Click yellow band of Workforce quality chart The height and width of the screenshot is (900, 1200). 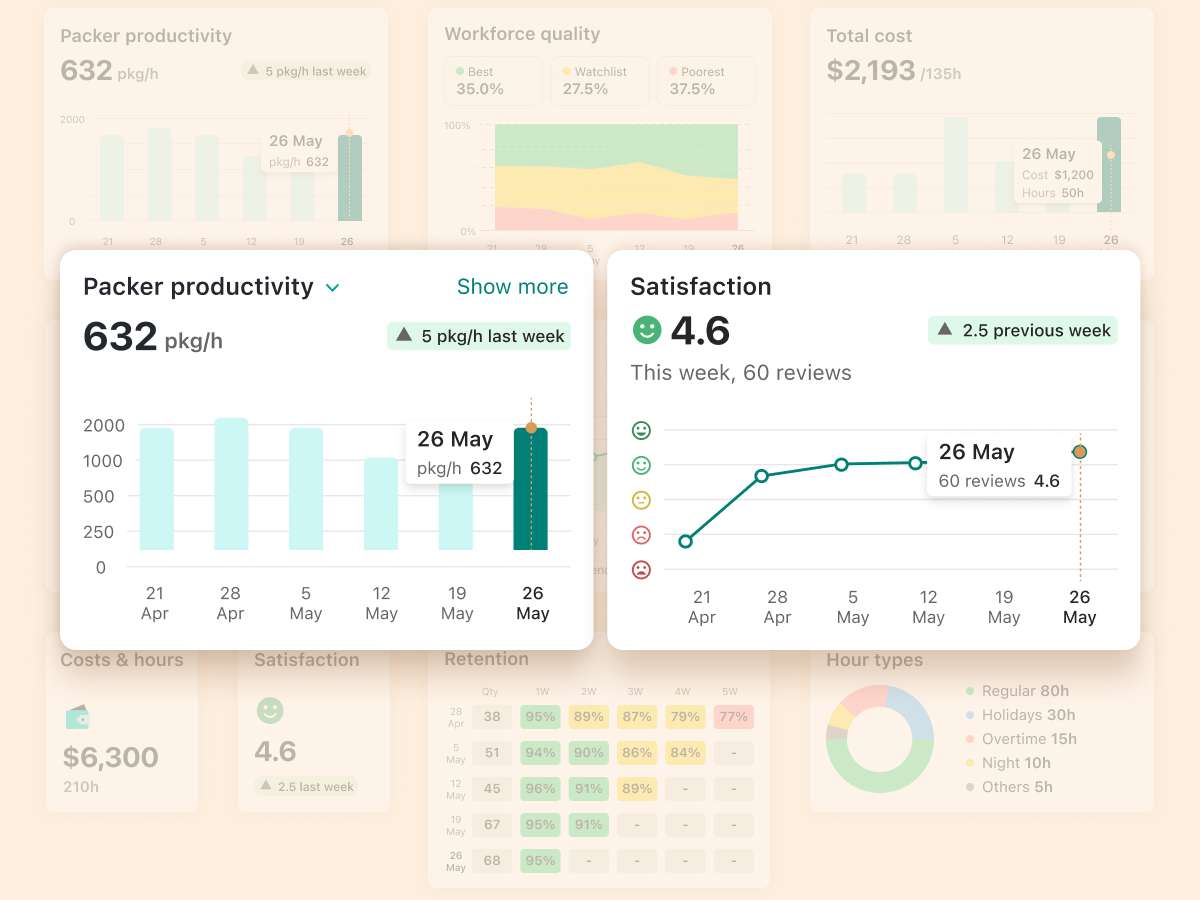[616, 190]
